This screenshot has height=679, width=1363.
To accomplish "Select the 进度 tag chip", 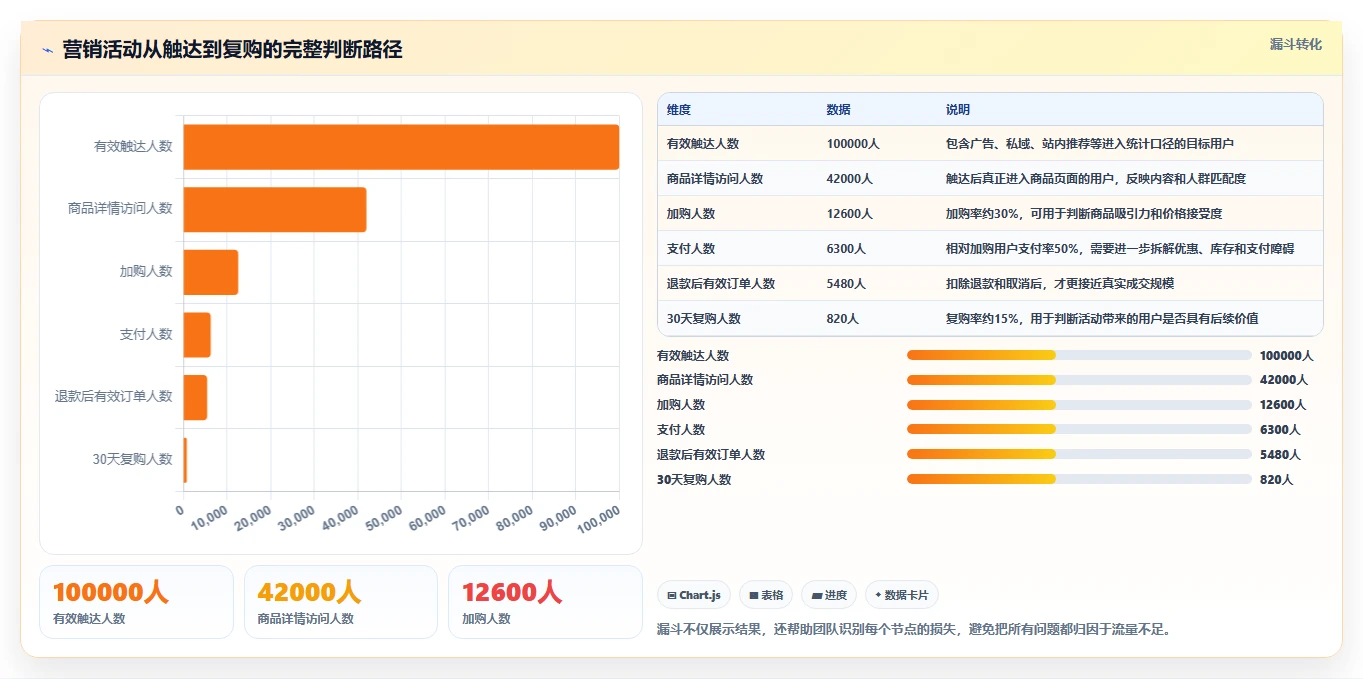I will click(829, 595).
